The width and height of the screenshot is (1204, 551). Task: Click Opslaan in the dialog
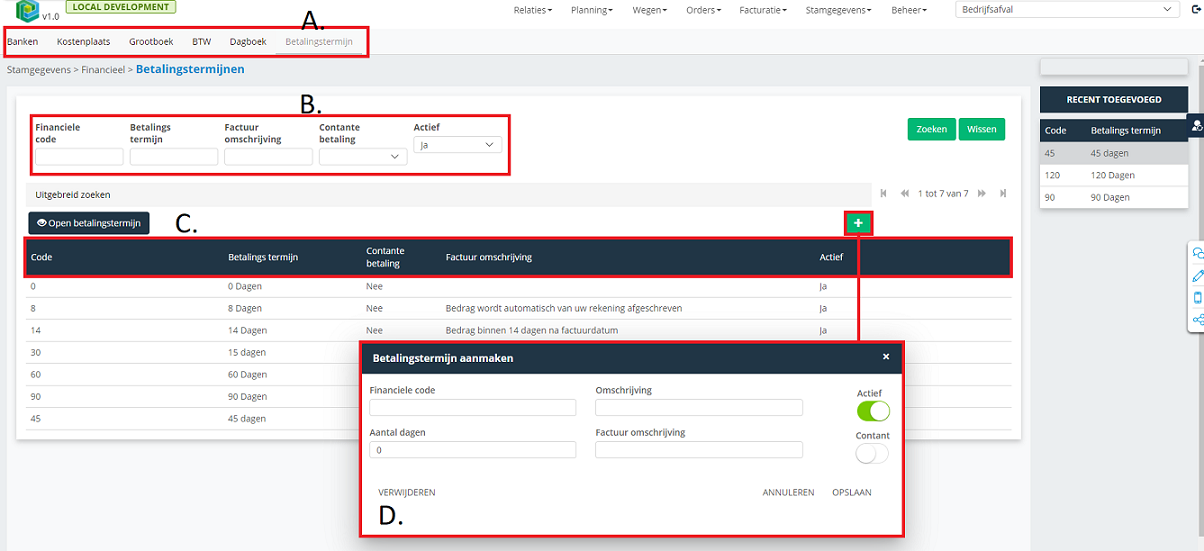pos(851,492)
